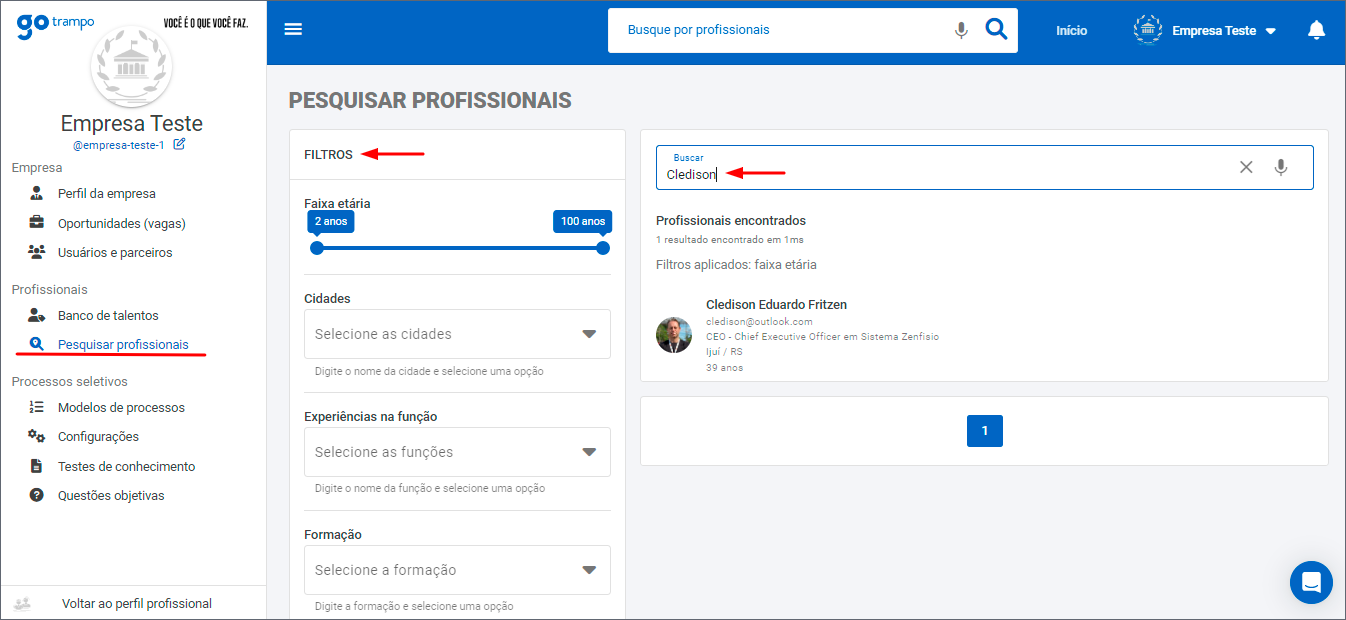Open the chat support bubble
Screen dimensions: 1346x620
pos(1310,582)
